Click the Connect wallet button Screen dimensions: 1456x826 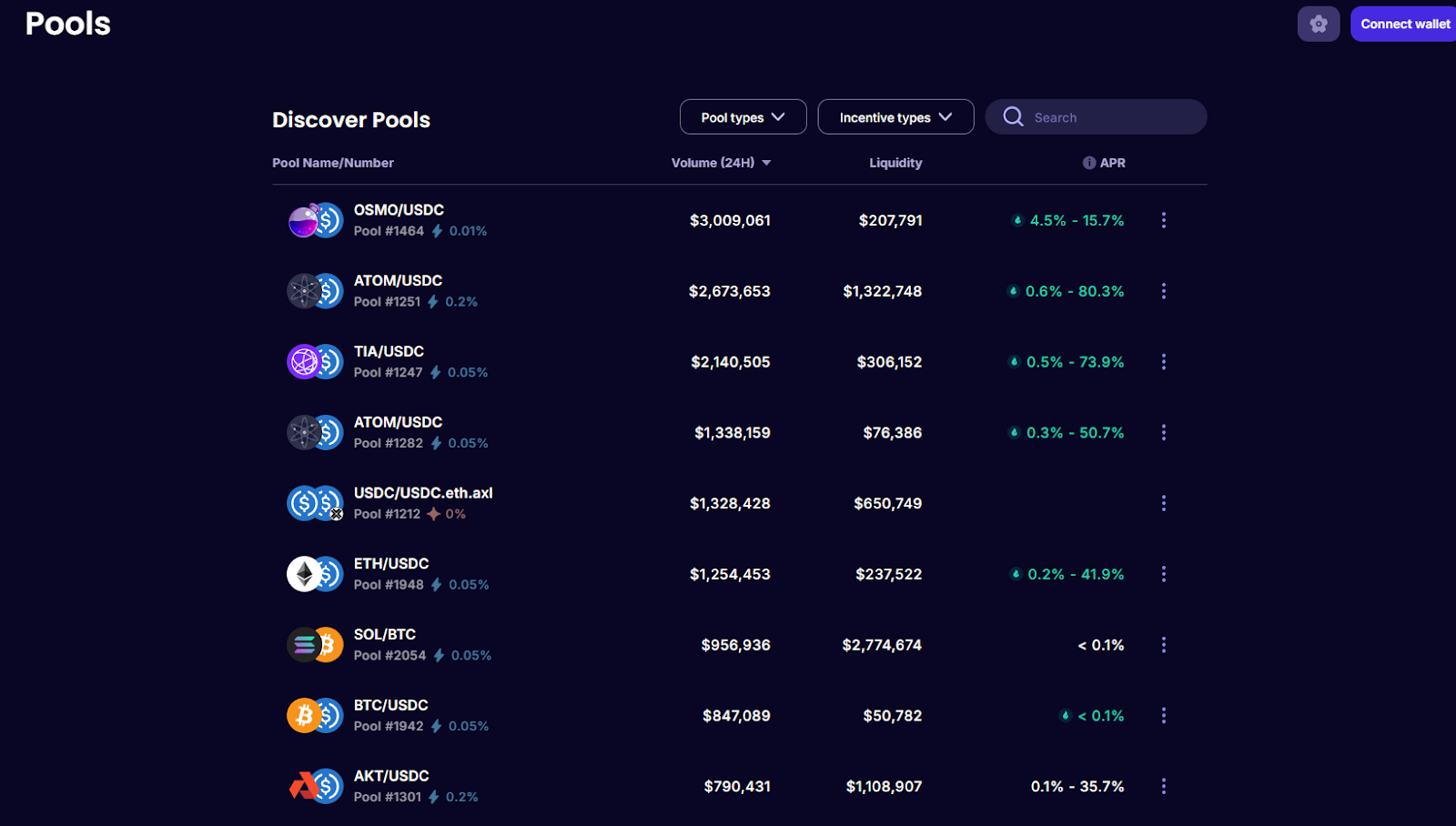tap(1404, 24)
